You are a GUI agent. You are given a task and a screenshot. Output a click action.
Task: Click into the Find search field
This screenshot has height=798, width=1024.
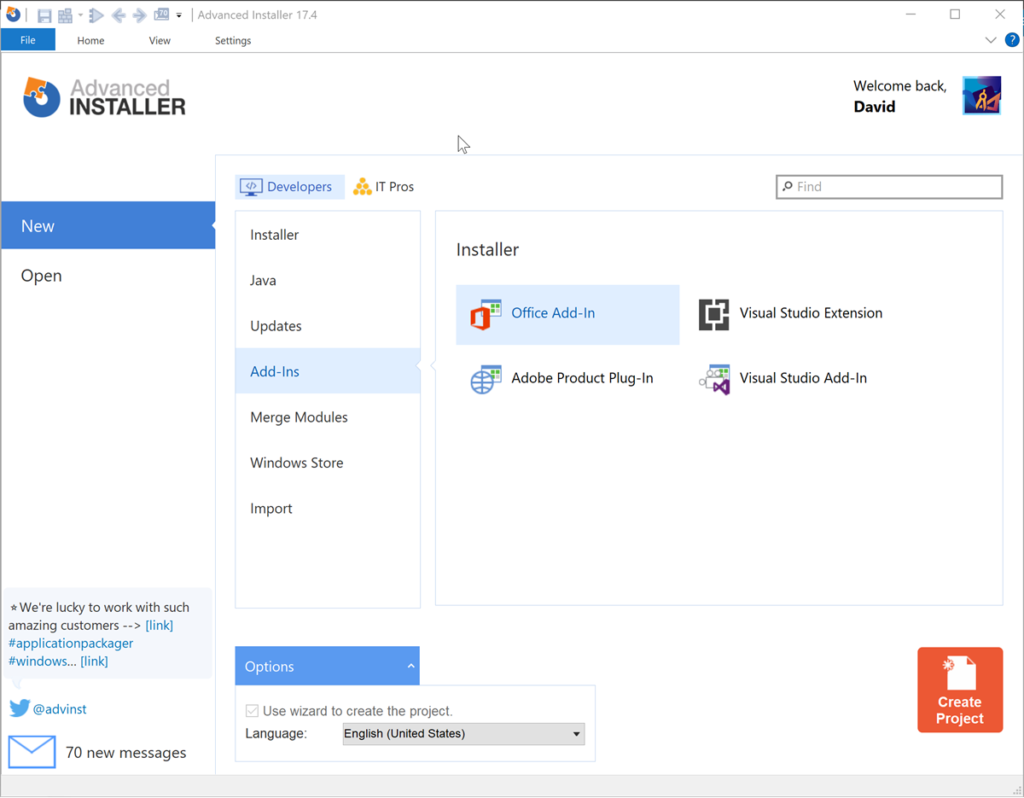point(889,187)
